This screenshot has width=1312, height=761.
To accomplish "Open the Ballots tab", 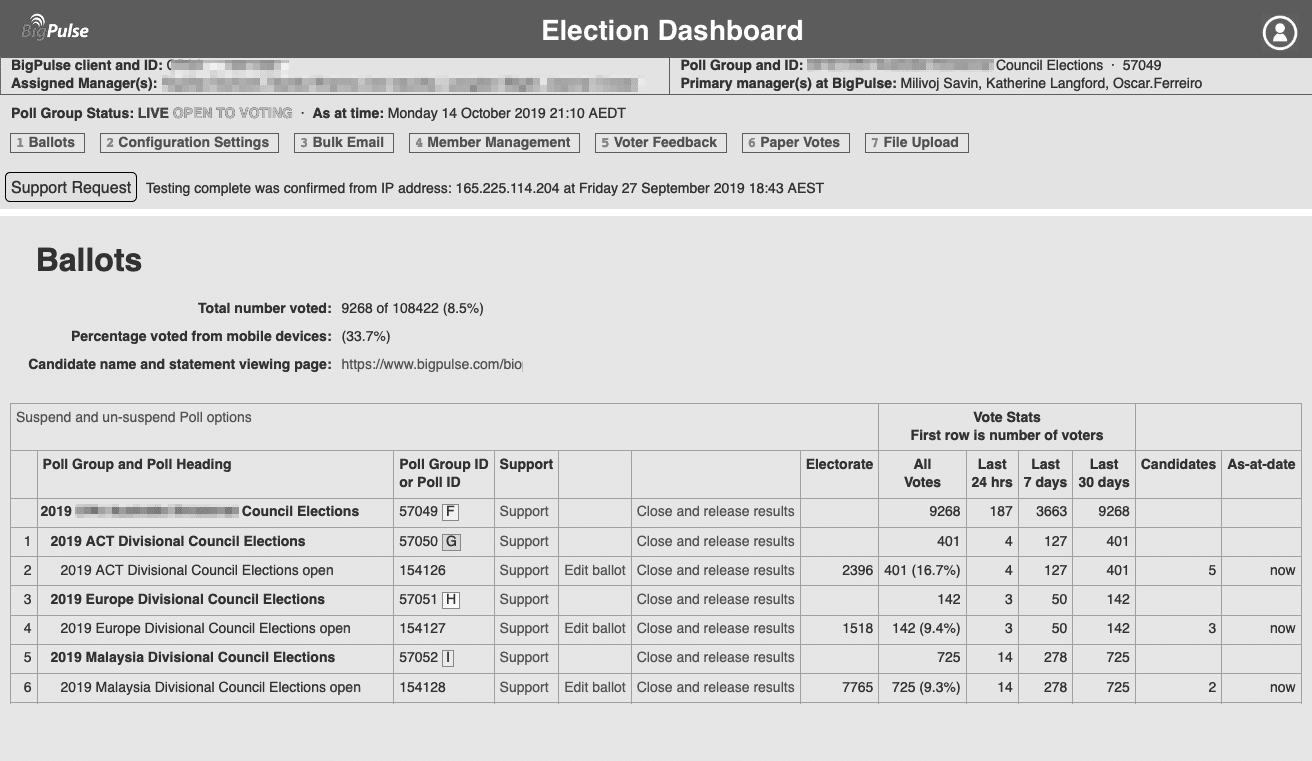I will pos(47,143).
